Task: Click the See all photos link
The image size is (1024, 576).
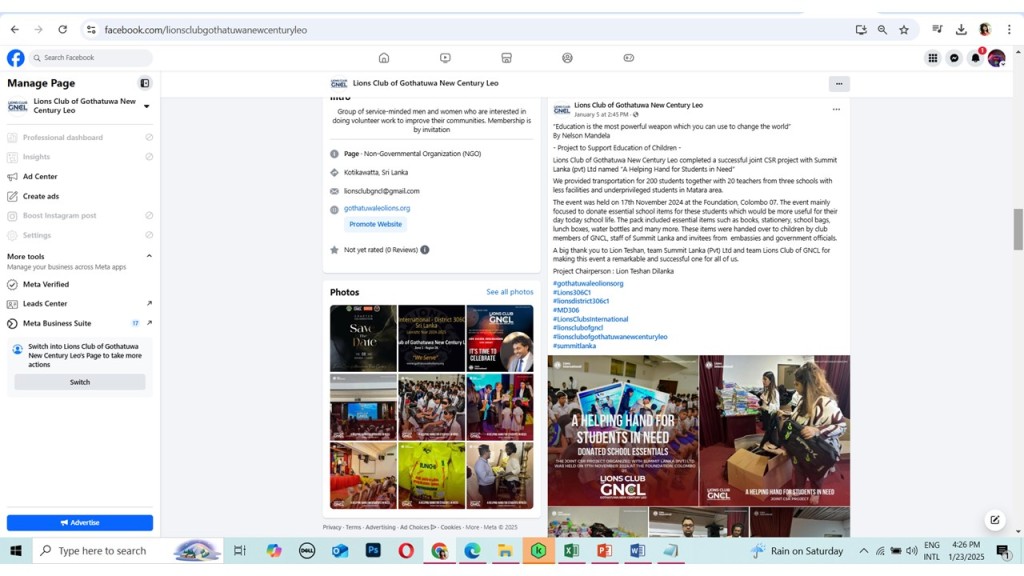Action: (509, 292)
